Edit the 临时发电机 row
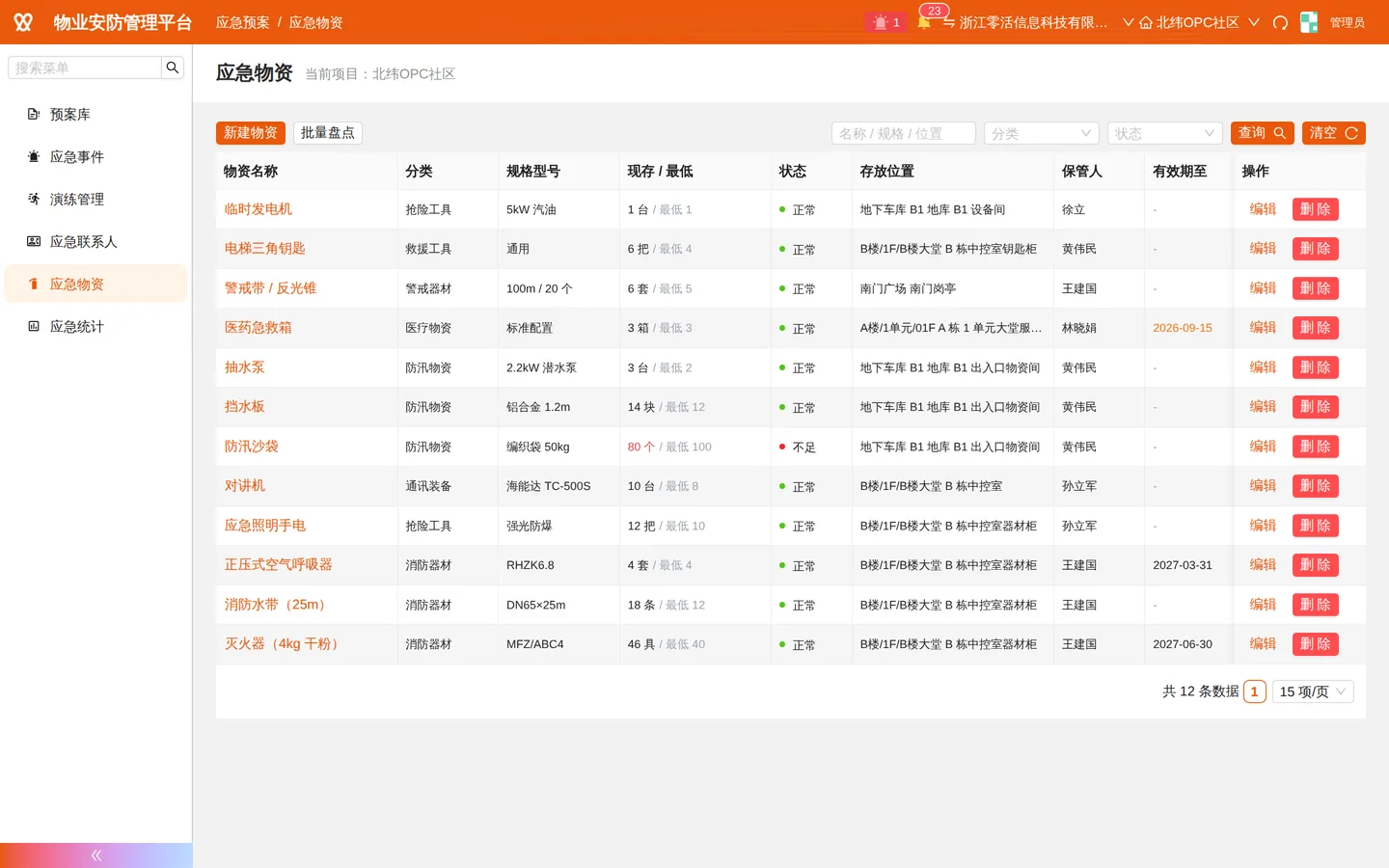The image size is (1389, 868). pos(1263,208)
